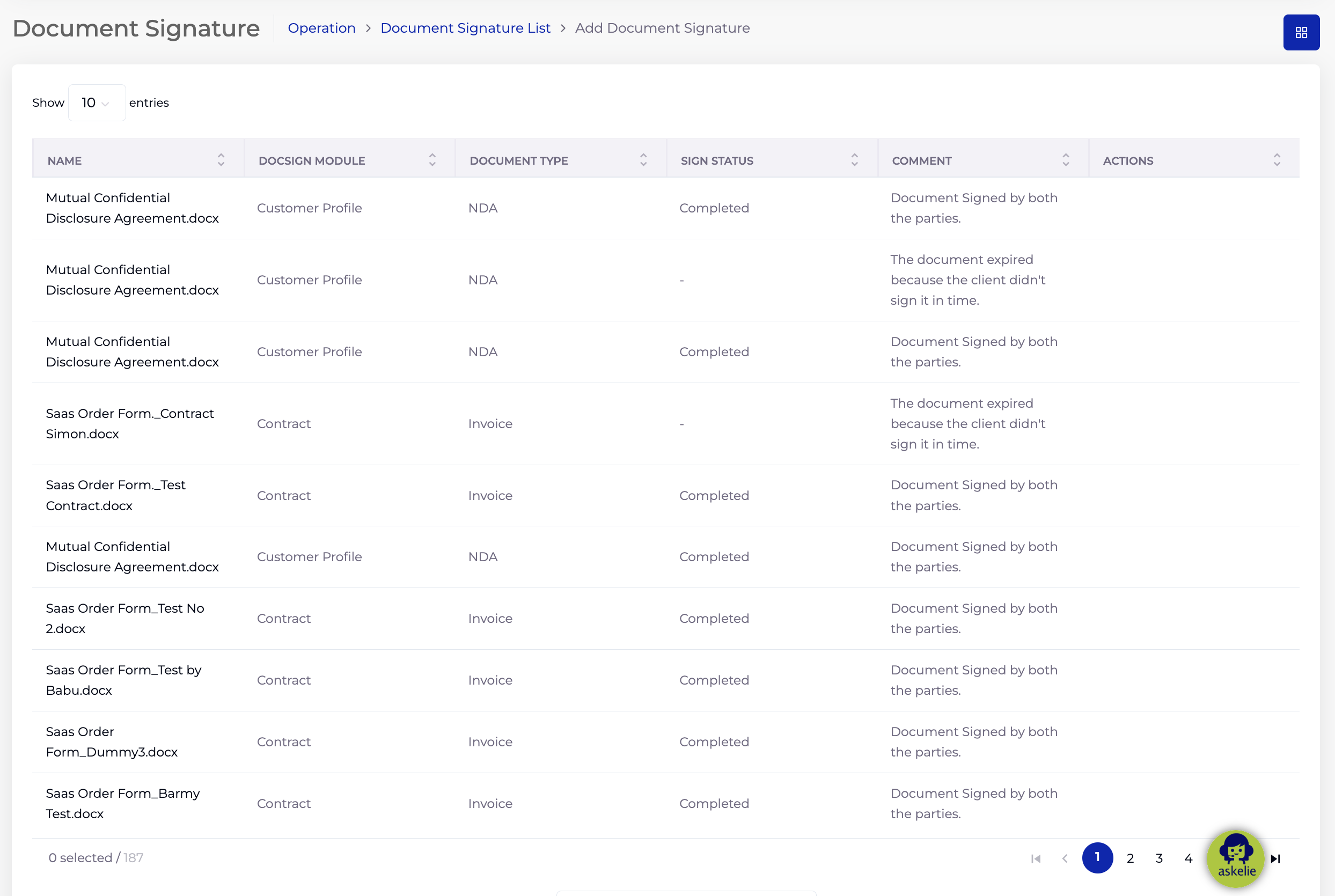Go to the Operation breadcrumb link
Viewport: 1335px width, 896px height.
pos(322,28)
